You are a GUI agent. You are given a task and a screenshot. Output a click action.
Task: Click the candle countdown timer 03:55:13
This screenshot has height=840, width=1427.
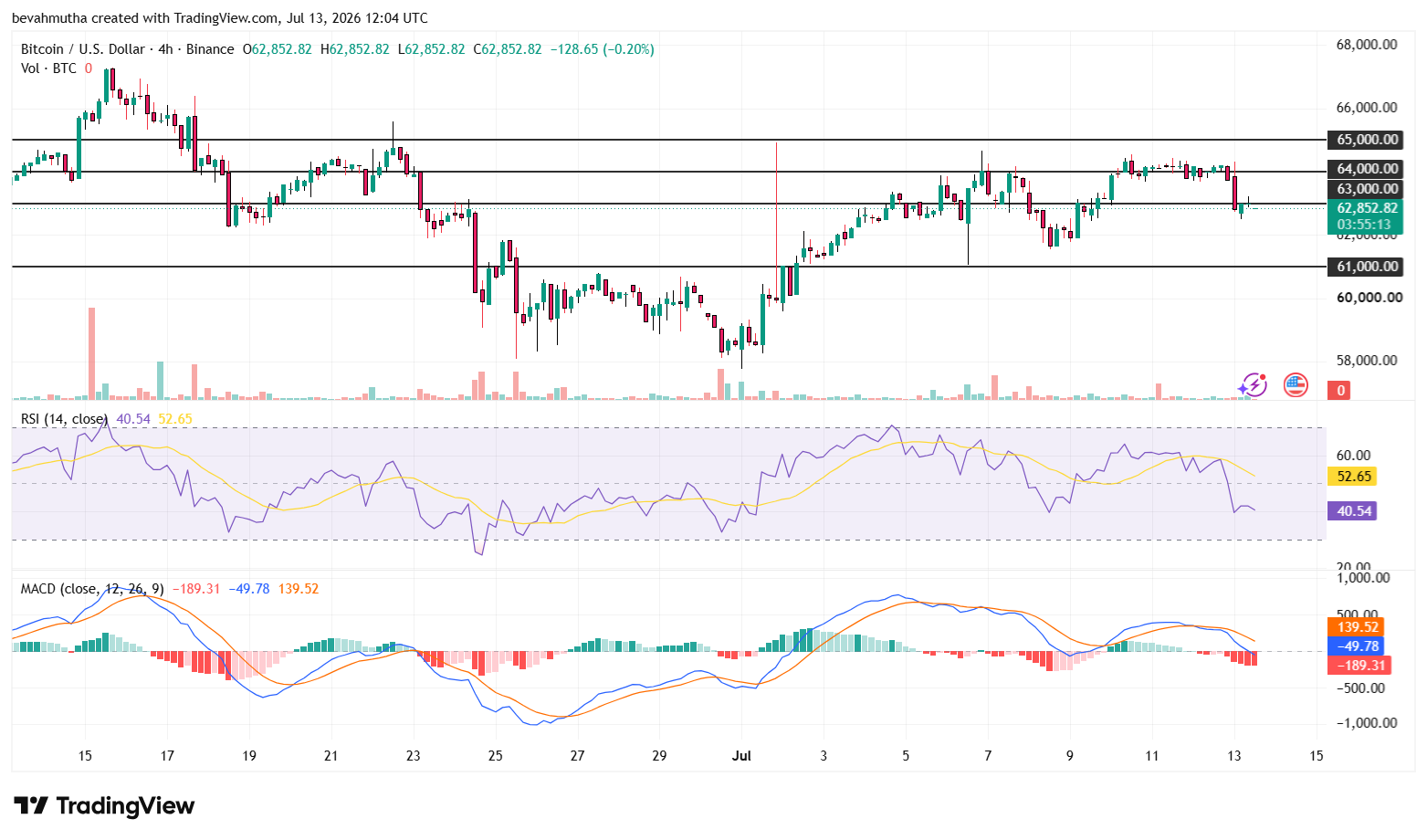[1366, 225]
